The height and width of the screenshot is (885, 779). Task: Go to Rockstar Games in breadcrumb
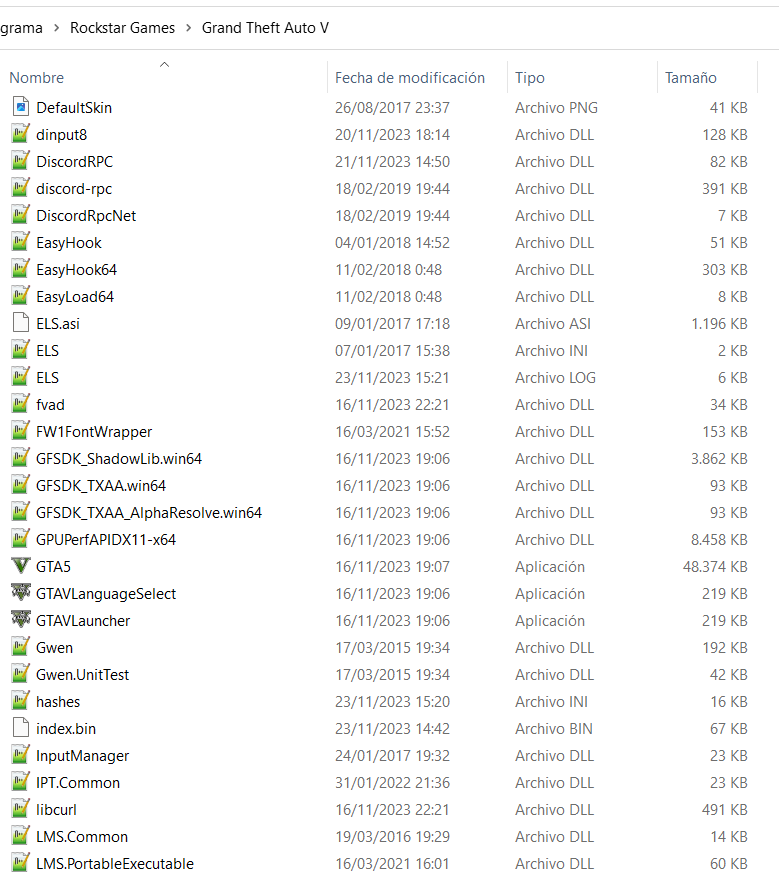point(122,28)
